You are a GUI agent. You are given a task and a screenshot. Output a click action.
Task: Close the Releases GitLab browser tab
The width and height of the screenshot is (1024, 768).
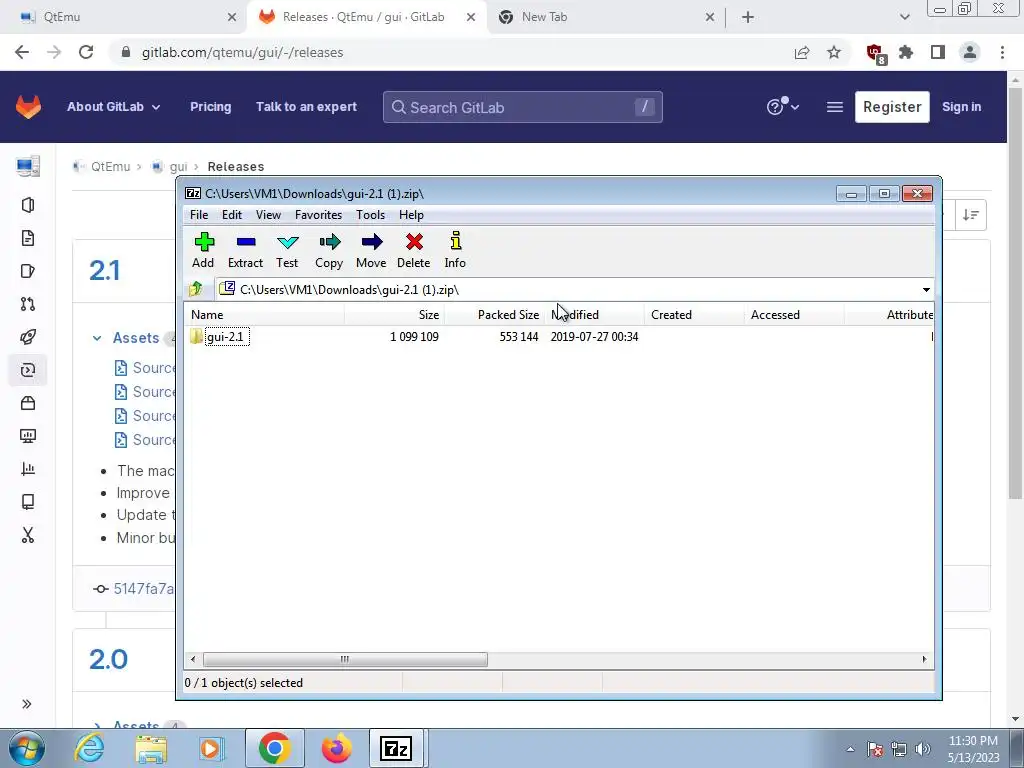(471, 18)
